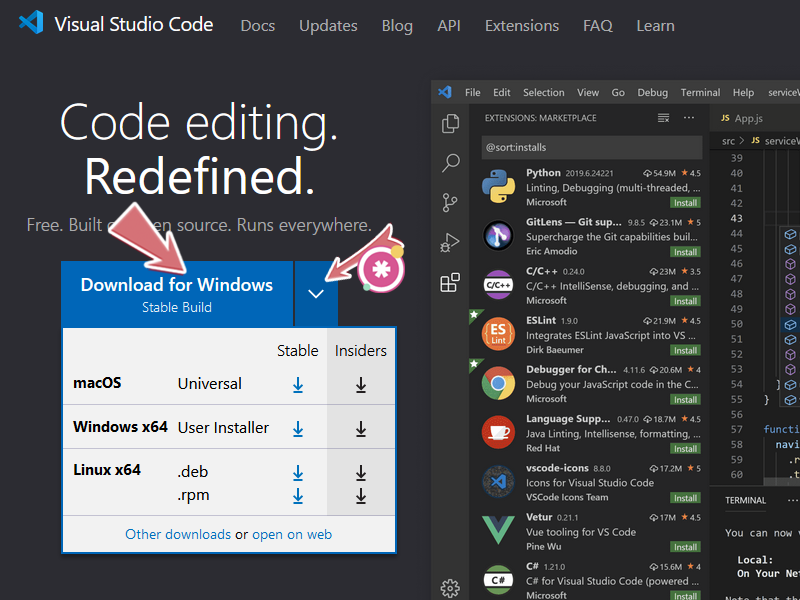Image resolution: width=800 pixels, height=600 pixels.
Task: Open the Explorer icon in activity bar
Action: 450,123
